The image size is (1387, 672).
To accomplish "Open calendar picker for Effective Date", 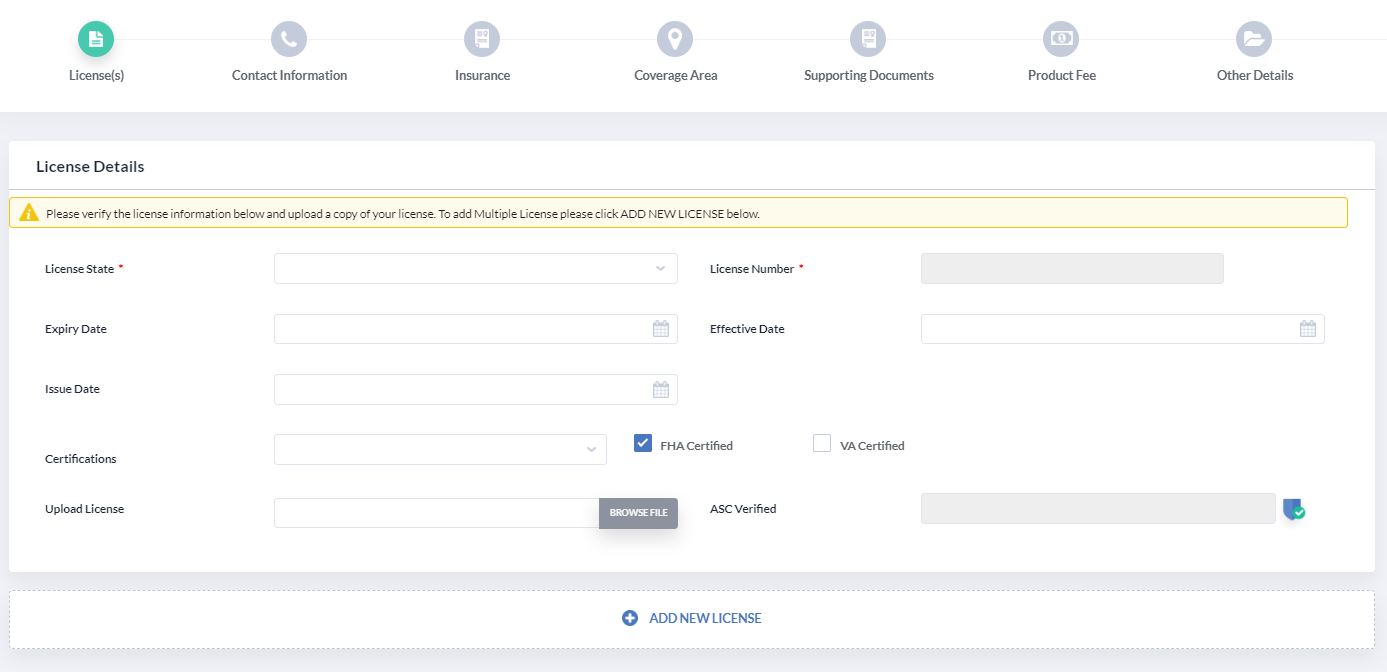I will coord(1308,329).
